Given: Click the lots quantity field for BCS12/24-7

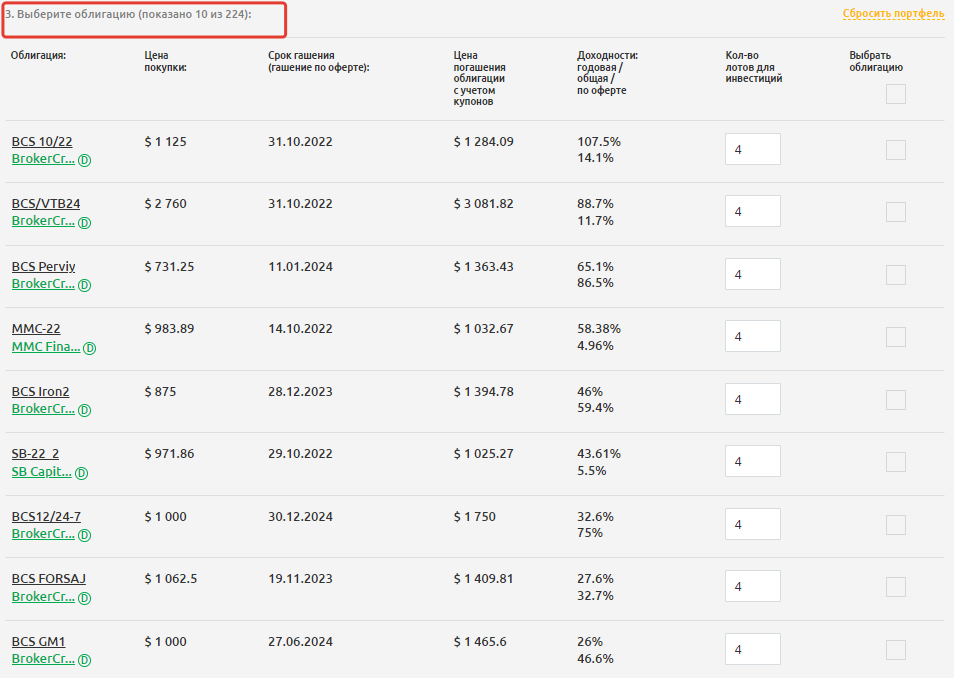Looking at the screenshot, I should pyautogui.click(x=752, y=525).
